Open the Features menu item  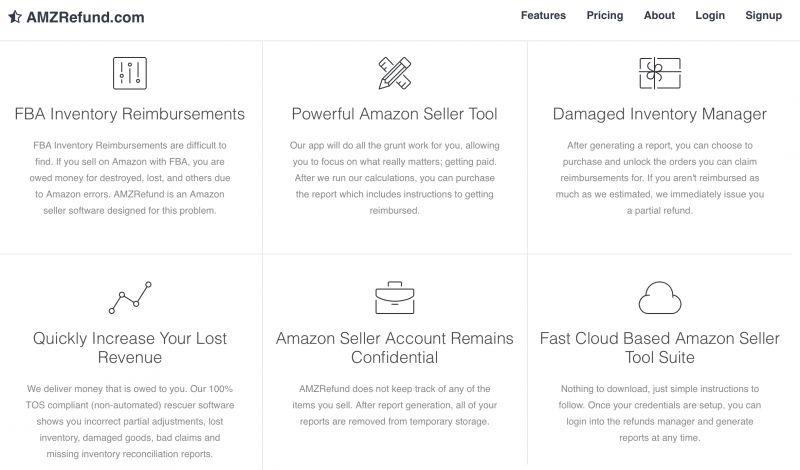tap(543, 15)
